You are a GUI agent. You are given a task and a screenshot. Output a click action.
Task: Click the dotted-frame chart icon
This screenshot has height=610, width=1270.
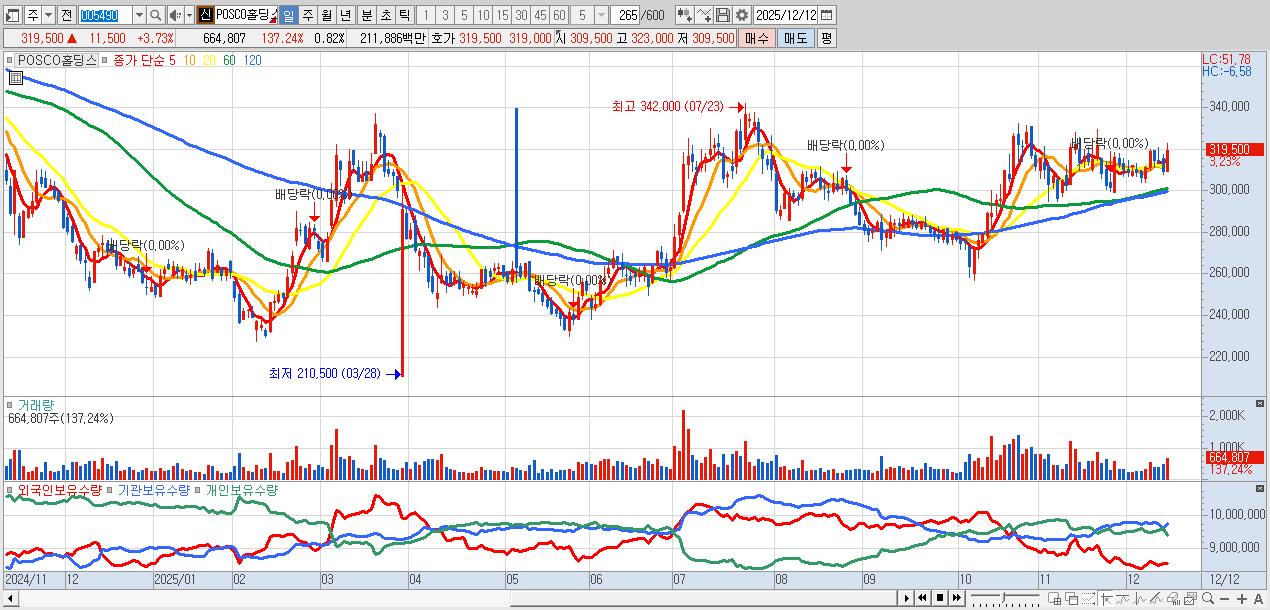click(1089, 598)
